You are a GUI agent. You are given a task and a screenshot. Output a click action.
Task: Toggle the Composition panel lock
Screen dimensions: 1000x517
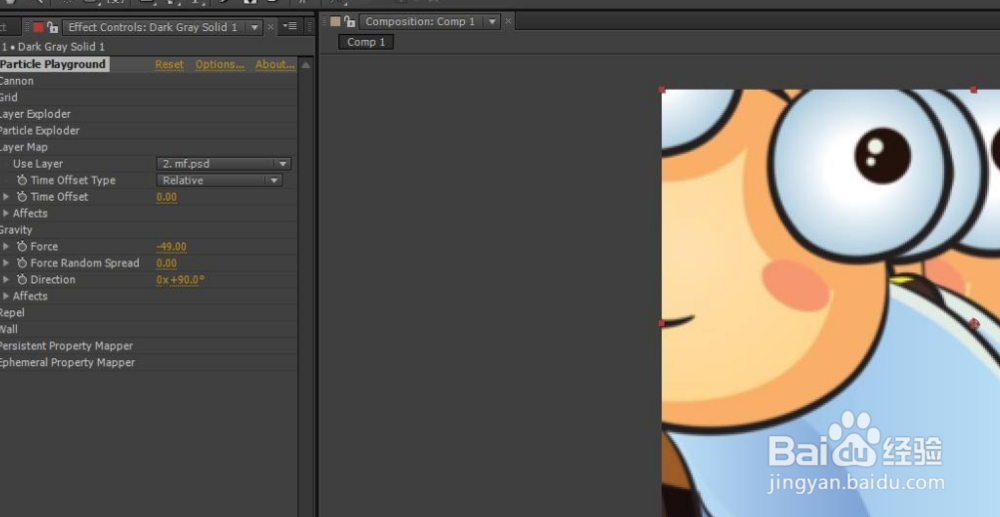tap(349, 22)
